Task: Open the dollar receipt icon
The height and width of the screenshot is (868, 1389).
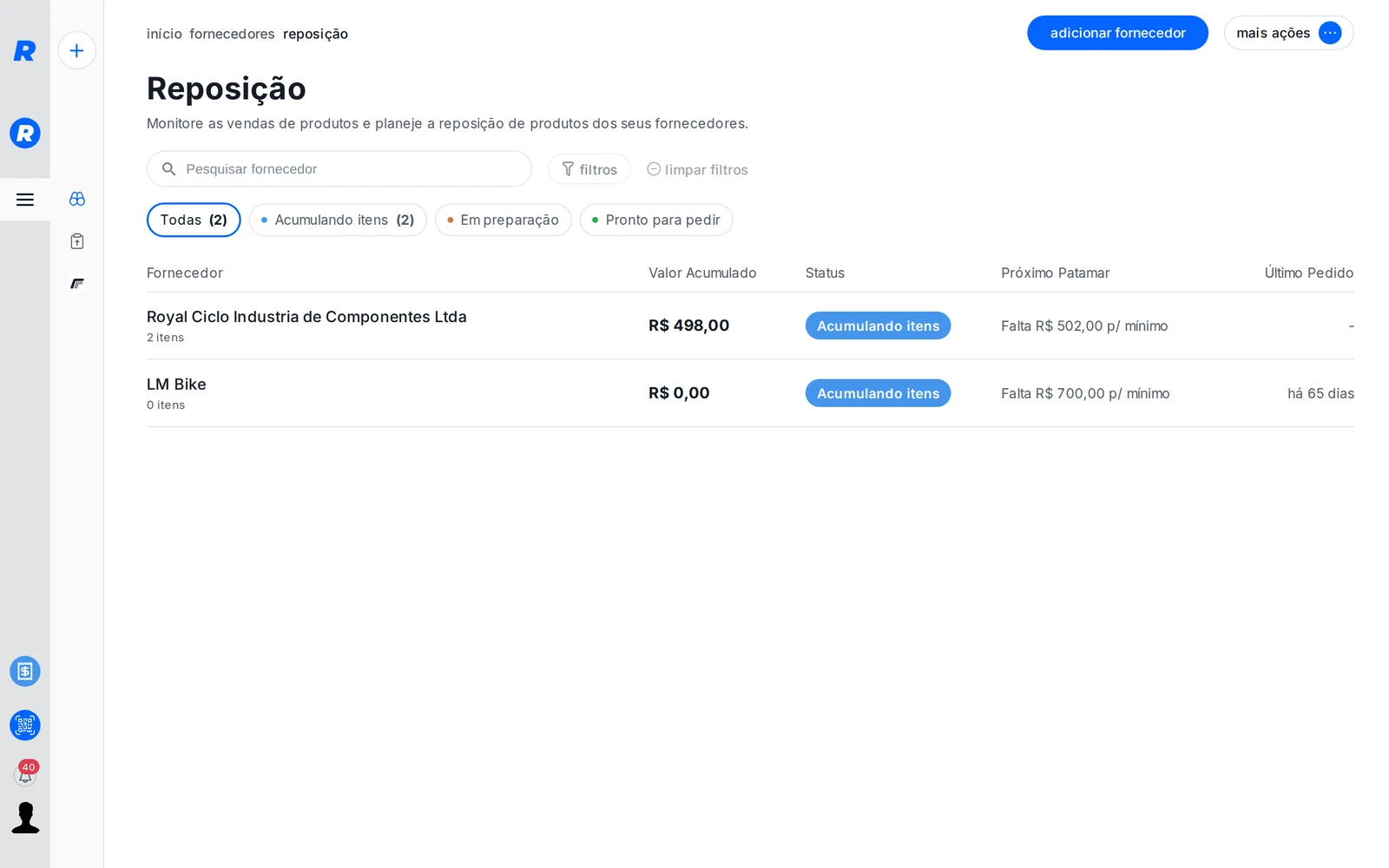Action: pyautogui.click(x=25, y=671)
